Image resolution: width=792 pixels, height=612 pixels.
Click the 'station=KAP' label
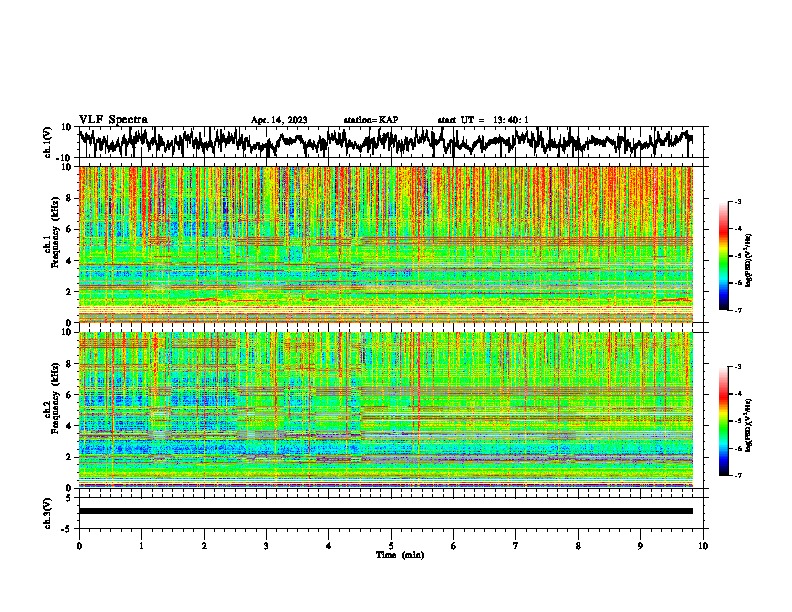tap(371, 120)
